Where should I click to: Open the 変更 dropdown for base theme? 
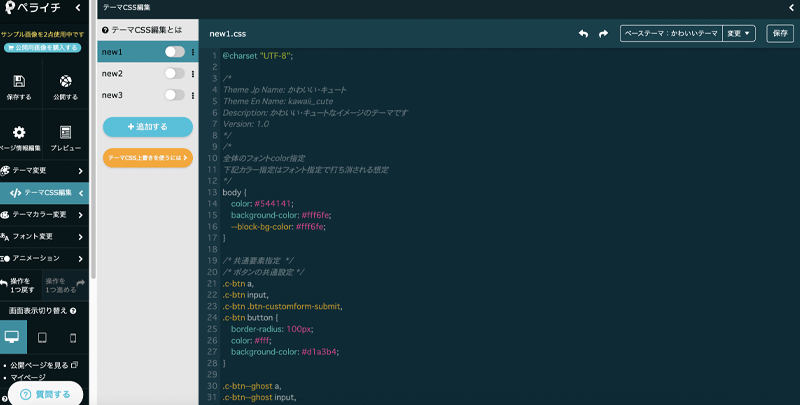click(x=739, y=33)
